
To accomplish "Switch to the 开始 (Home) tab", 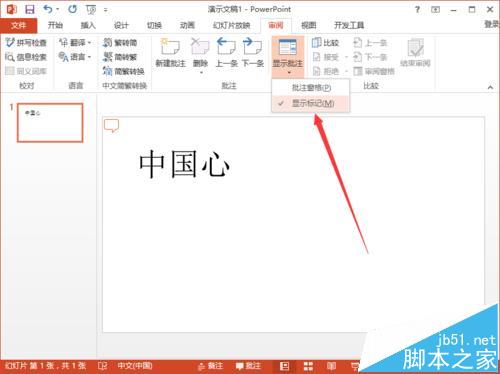I will 55,25.
